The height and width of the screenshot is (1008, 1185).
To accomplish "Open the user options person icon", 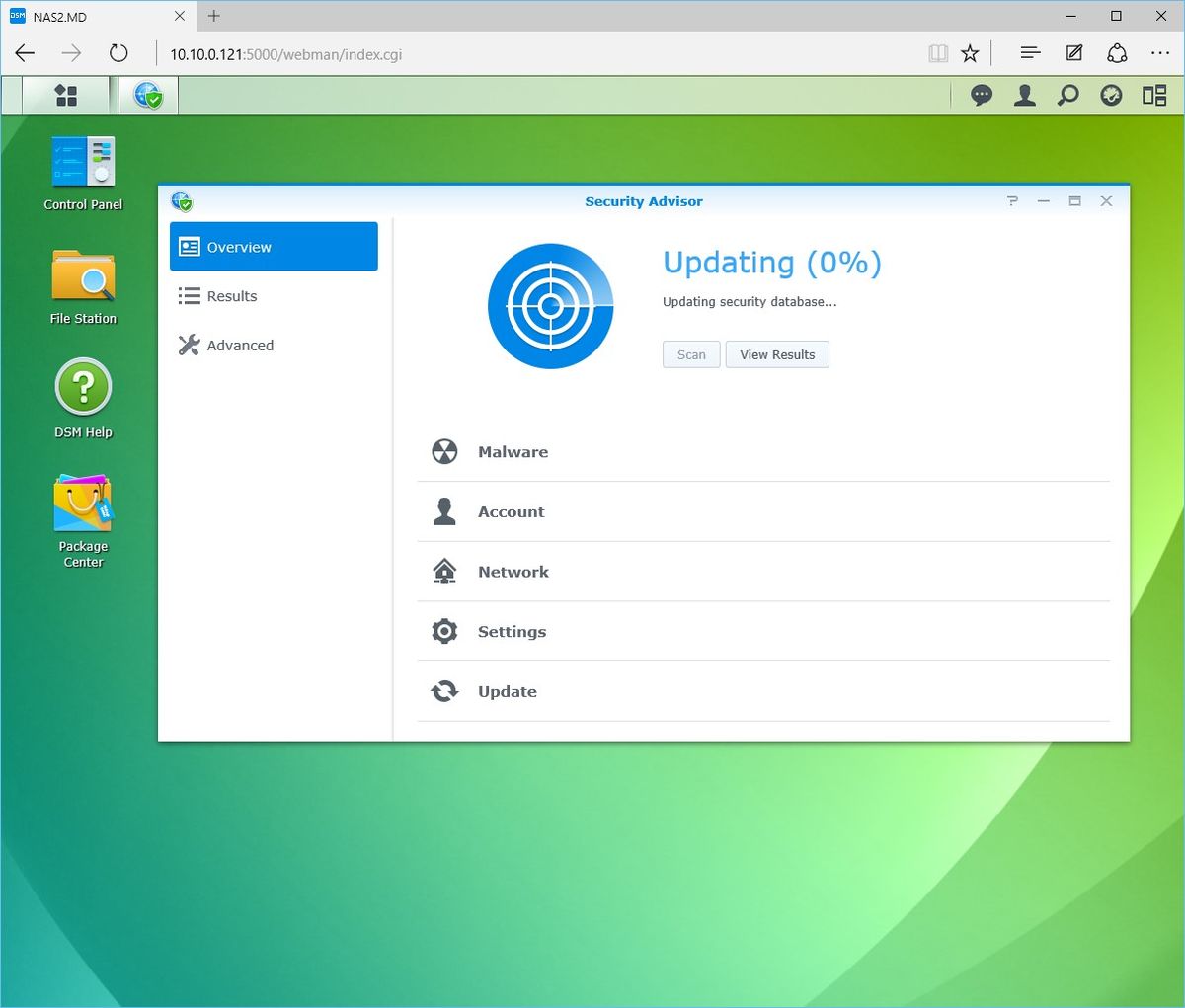I will point(1025,95).
